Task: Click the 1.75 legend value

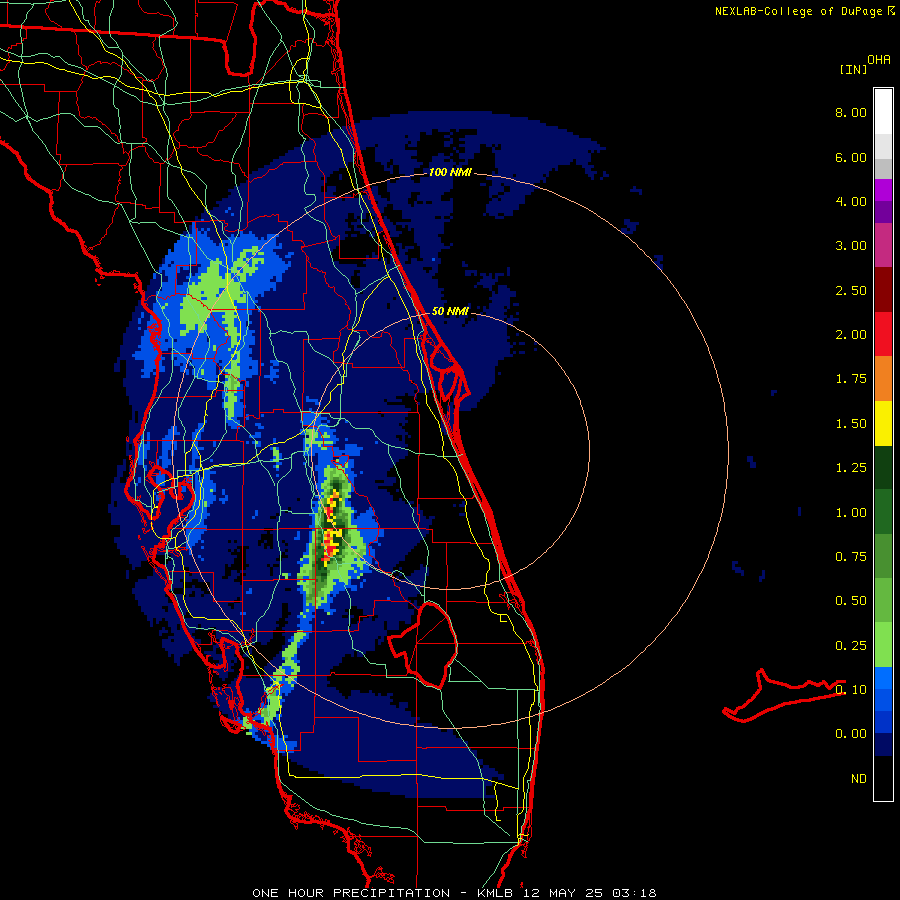Action: (x=851, y=379)
